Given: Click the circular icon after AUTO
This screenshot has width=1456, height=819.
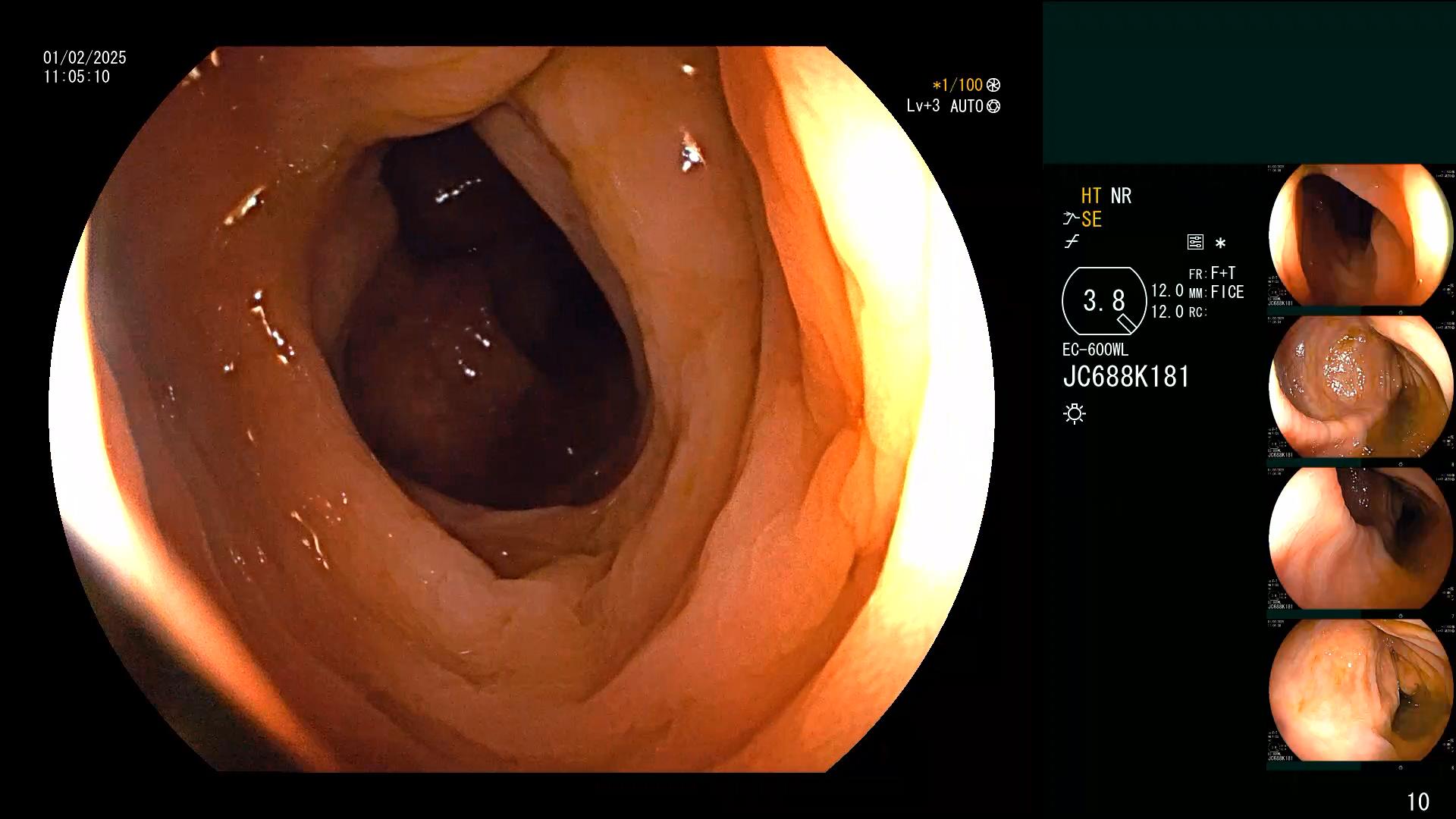Looking at the screenshot, I should pos(993,106).
